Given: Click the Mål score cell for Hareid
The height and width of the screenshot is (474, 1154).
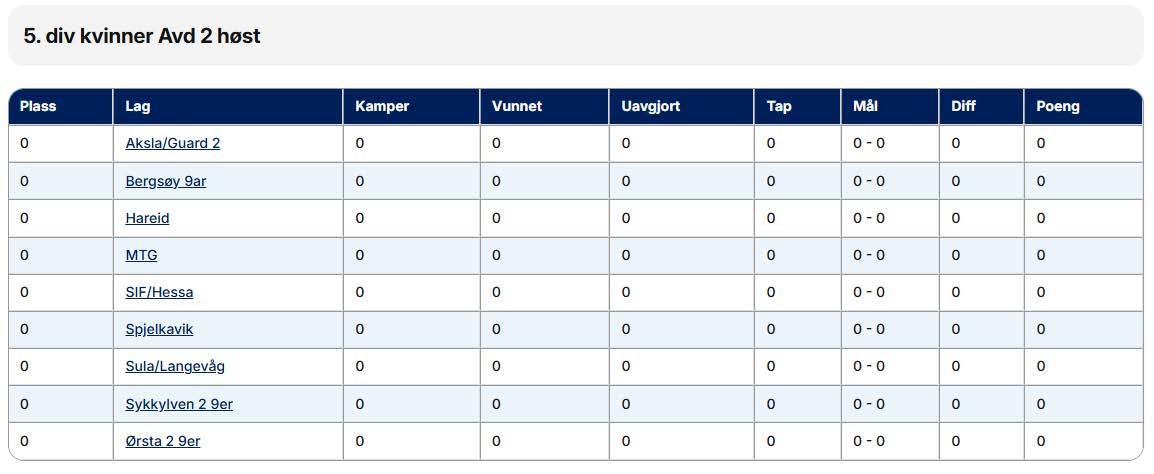Looking at the screenshot, I should [x=868, y=218].
